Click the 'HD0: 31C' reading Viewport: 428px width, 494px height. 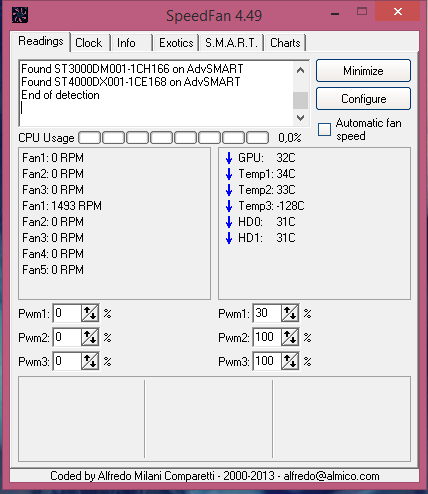[267, 222]
